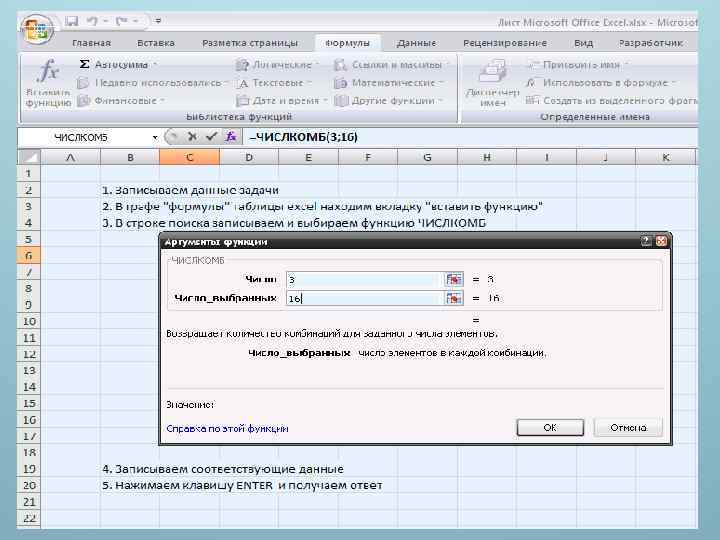Viewport: 720px width, 540px height.
Task: Open the Автосумма sigma menu
Action: (117, 64)
